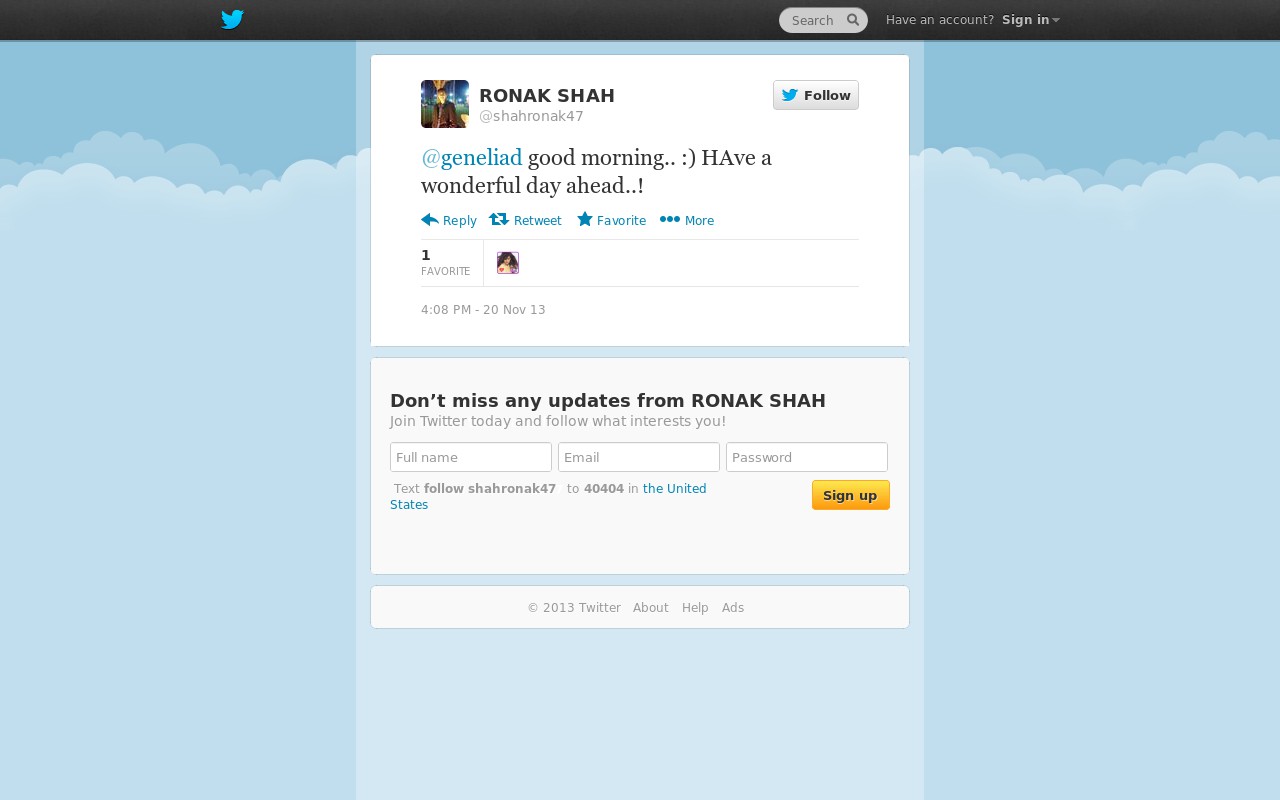Click the @shahronak47 handle
Screen dimensions: 1280x800
point(531,116)
